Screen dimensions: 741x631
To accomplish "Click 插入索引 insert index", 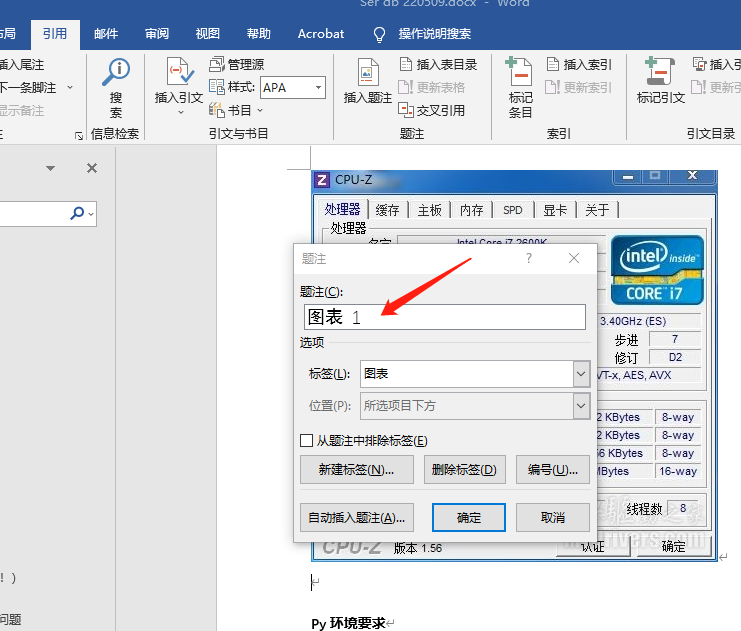I will pos(579,64).
